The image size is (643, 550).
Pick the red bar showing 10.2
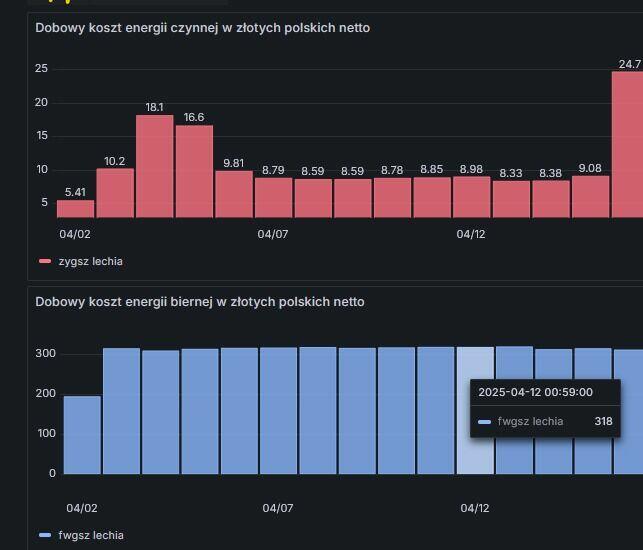pyautogui.click(x=115, y=192)
